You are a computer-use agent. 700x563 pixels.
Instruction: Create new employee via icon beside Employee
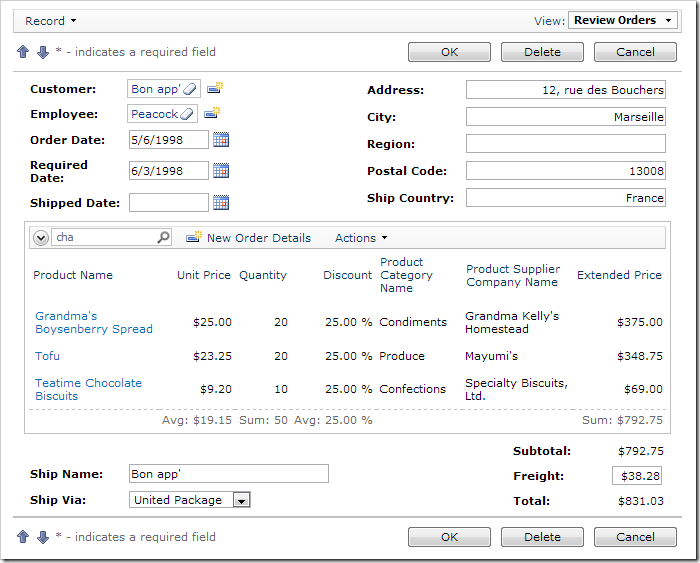(212, 113)
